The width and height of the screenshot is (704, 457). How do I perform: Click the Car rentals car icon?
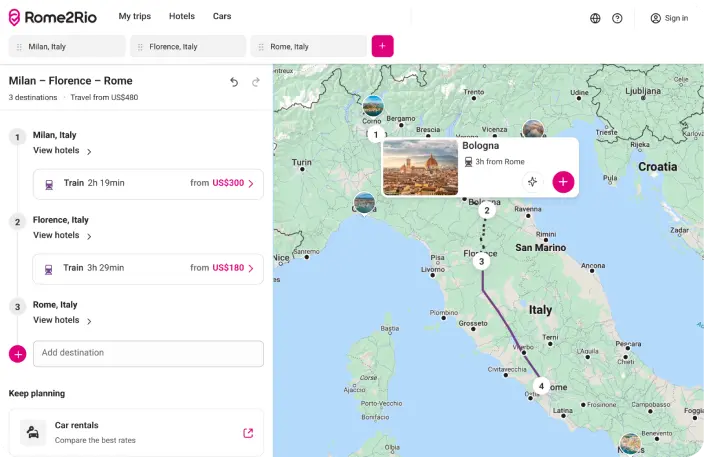(33, 432)
